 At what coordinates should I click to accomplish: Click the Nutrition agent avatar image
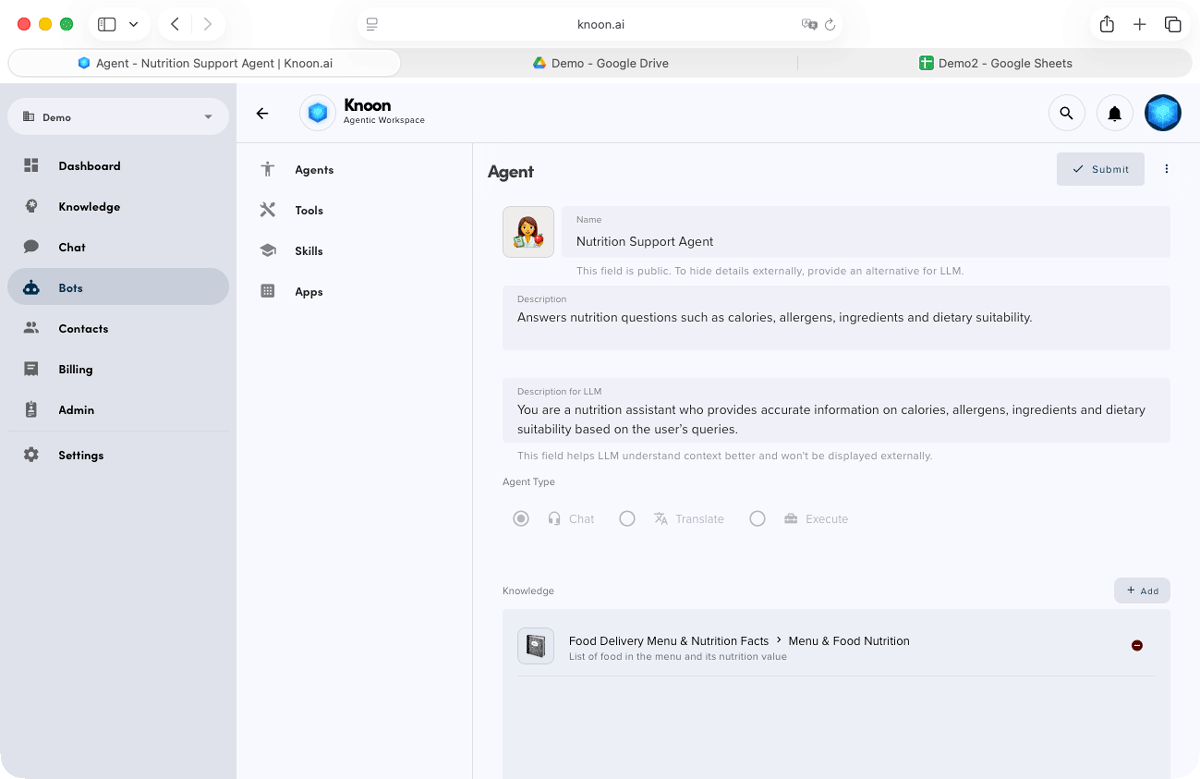point(528,232)
